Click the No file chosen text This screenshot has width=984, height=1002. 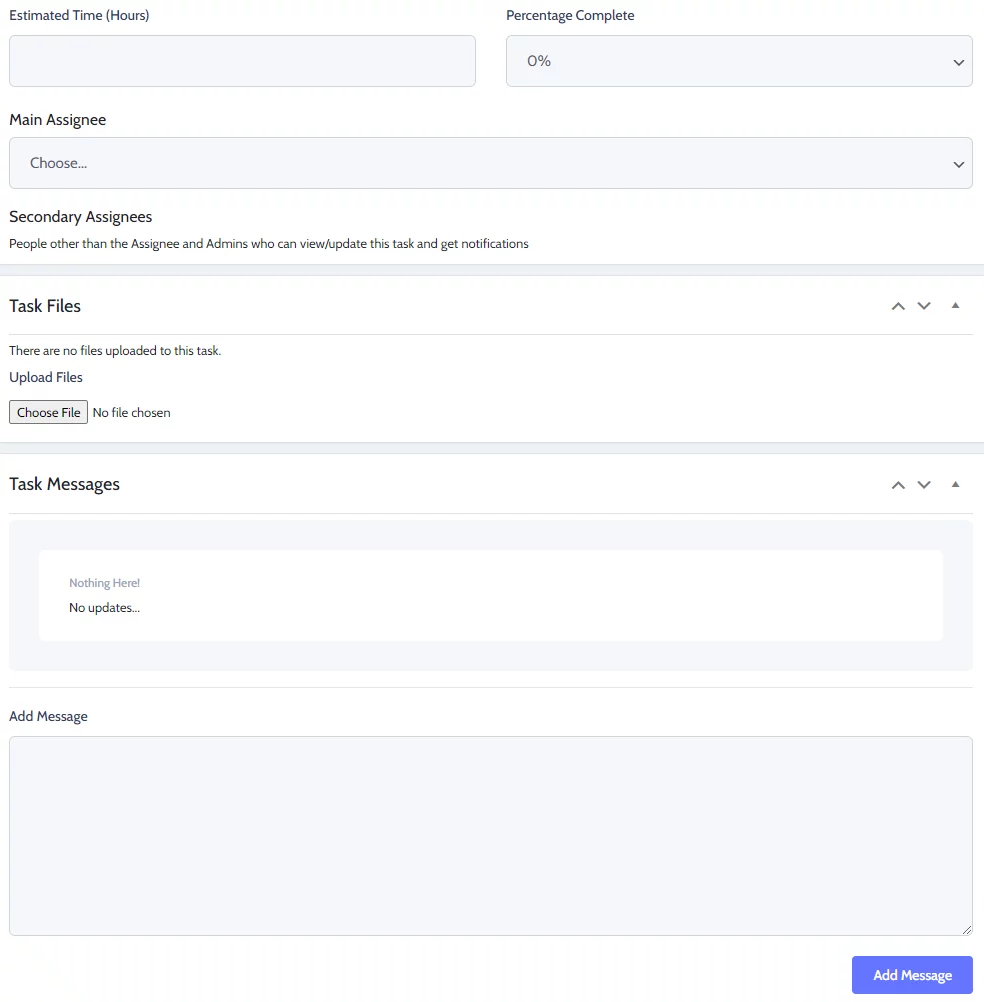coord(132,413)
